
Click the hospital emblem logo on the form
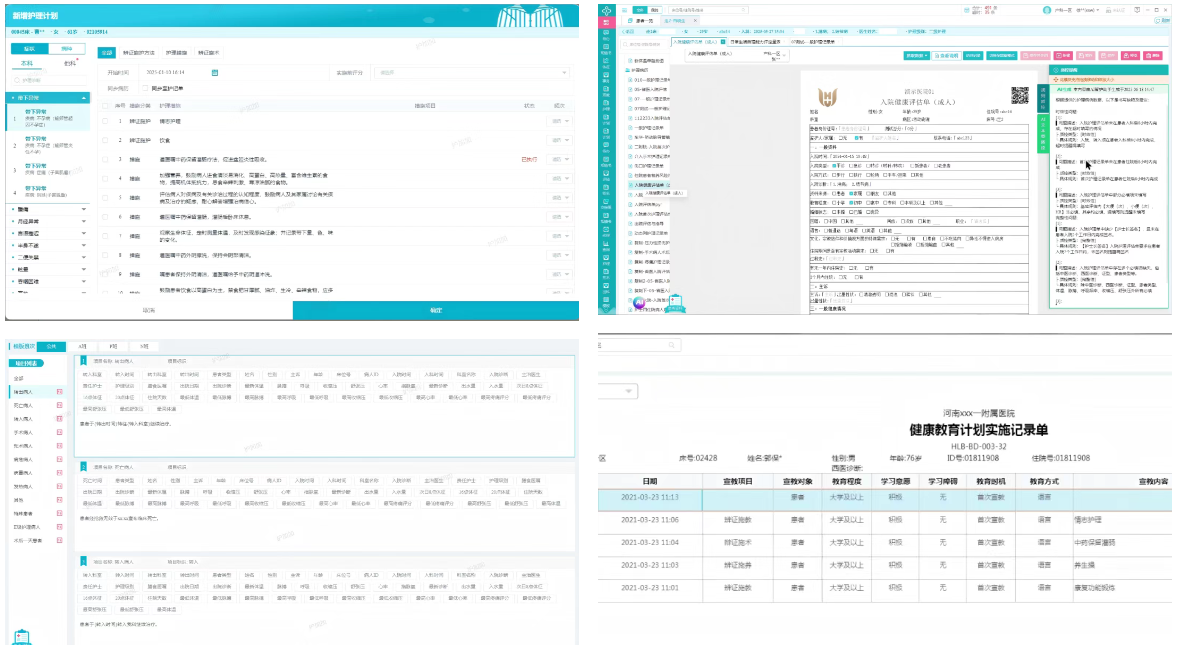[x=826, y=96]
